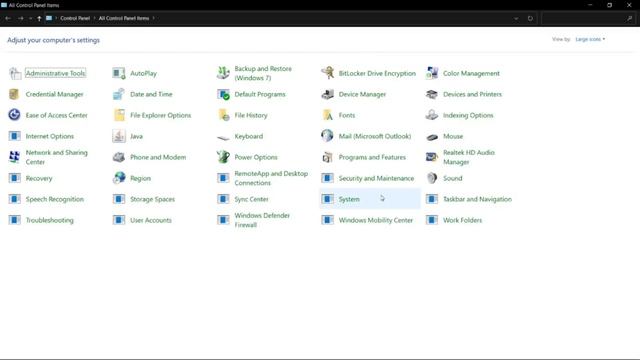
Task: Open AutoPlay settings icon
Action: [x=119, y=73]
